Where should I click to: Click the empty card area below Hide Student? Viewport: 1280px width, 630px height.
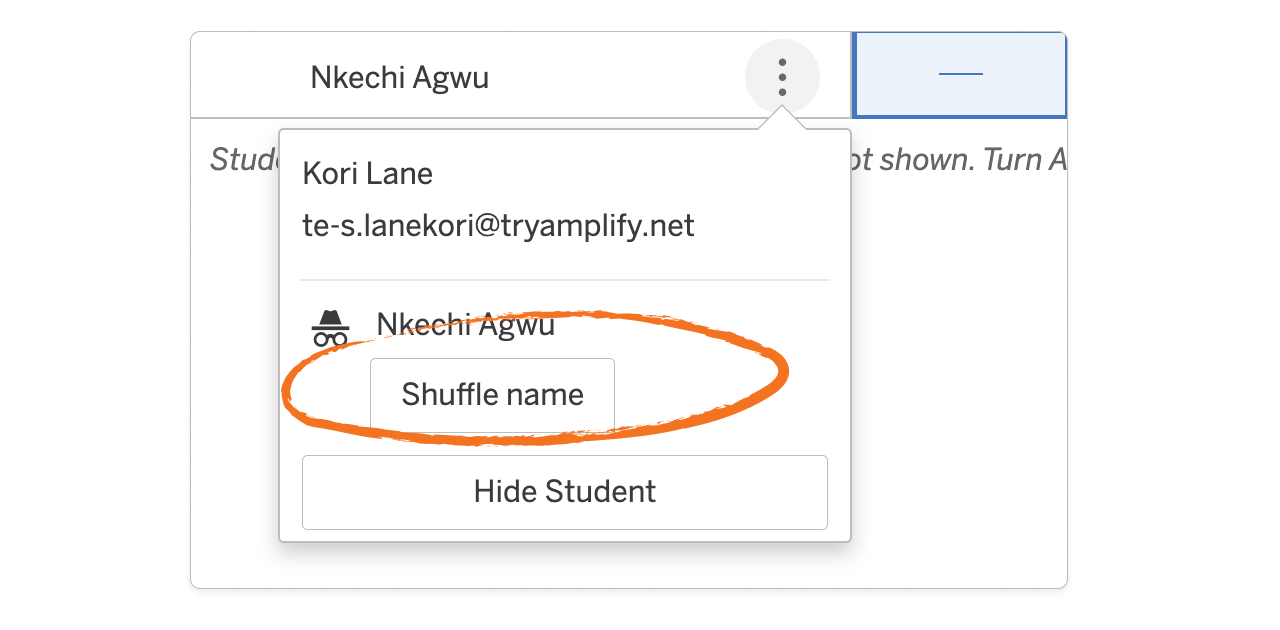coord(564,565)
